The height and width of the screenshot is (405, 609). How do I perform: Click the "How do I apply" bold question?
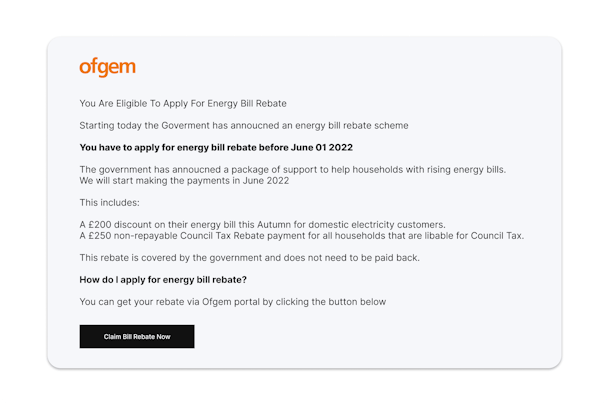163,279
